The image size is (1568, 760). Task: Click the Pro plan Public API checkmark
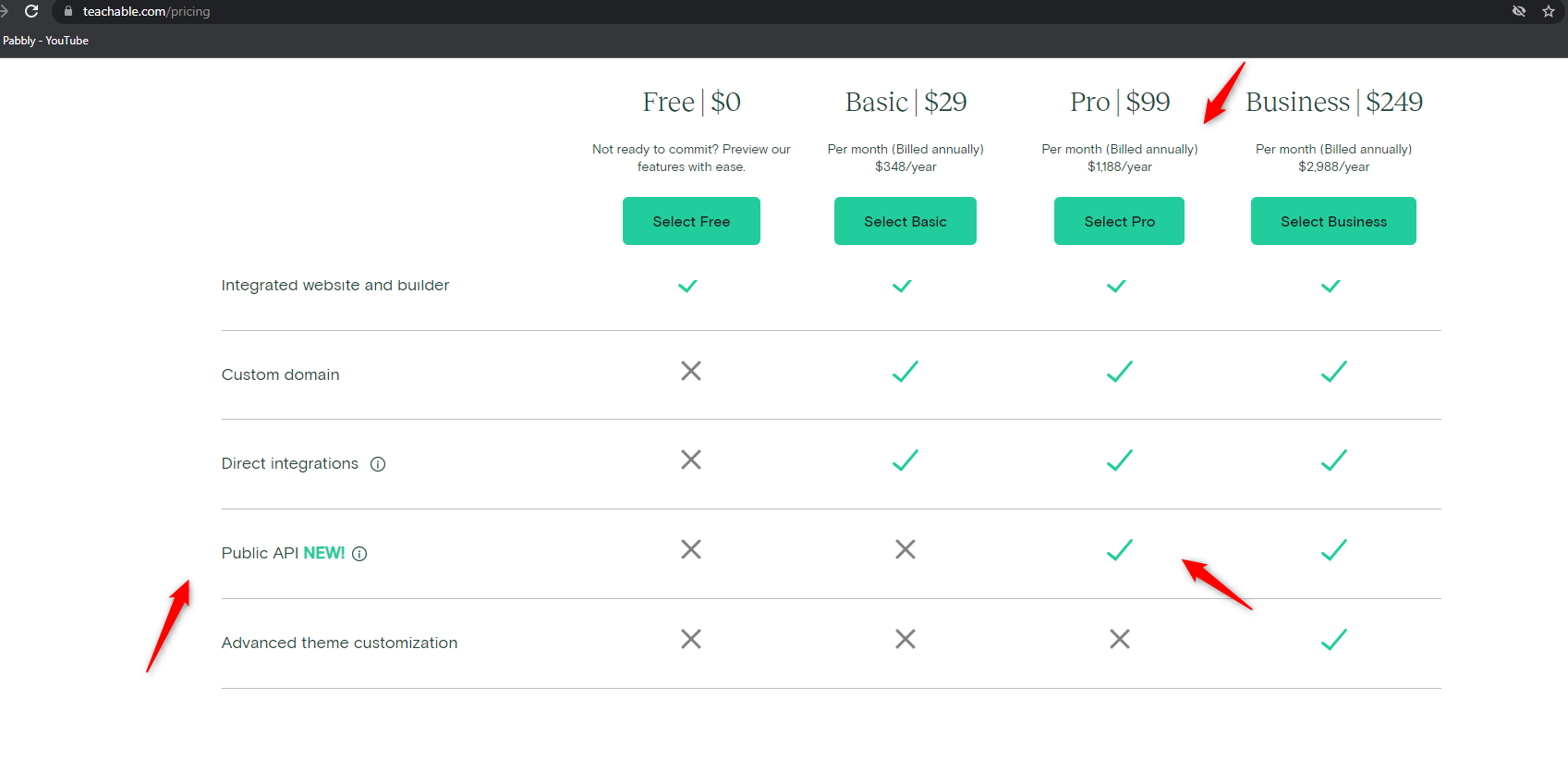tap(1120, 550)
